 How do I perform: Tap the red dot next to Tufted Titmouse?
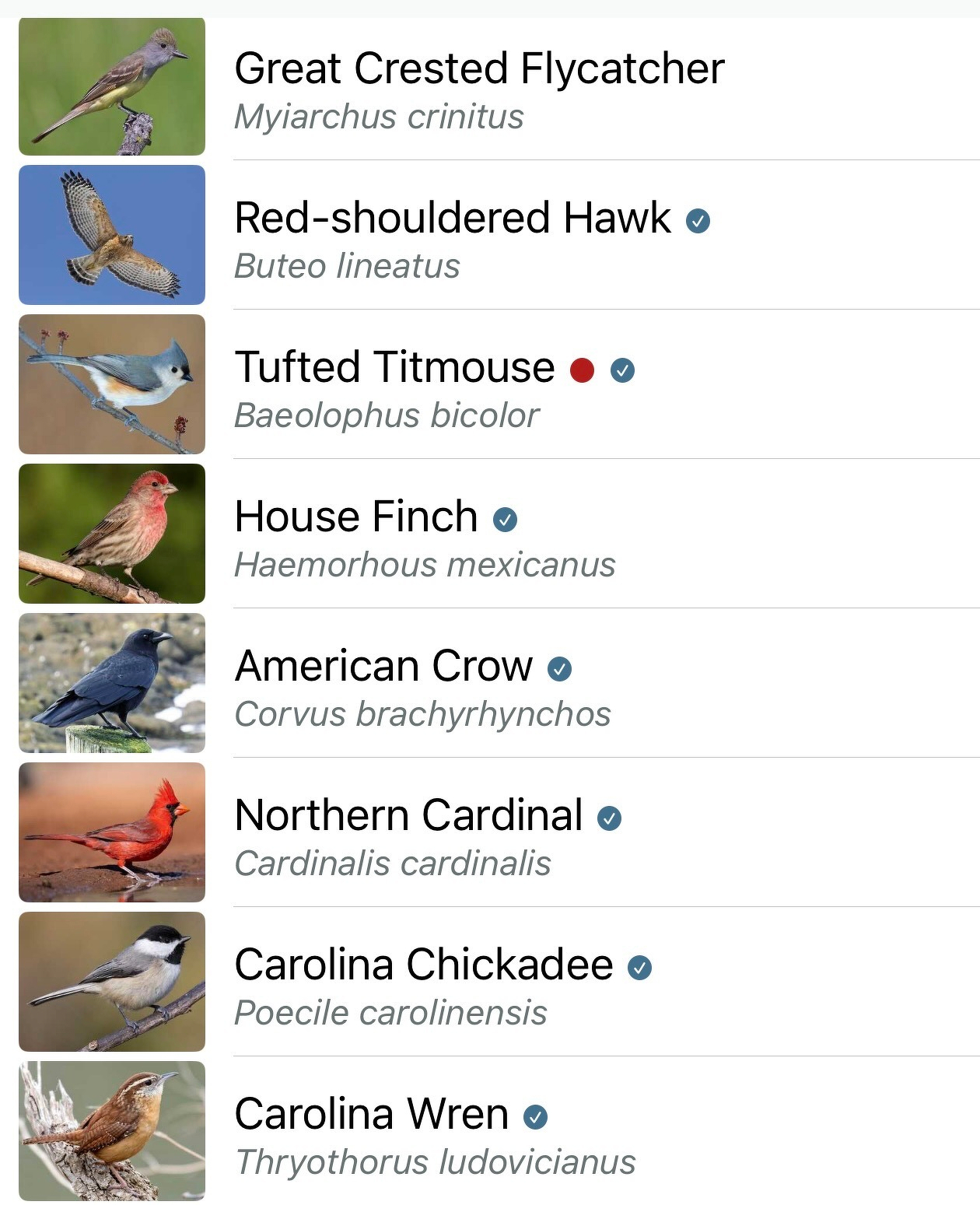582,370
